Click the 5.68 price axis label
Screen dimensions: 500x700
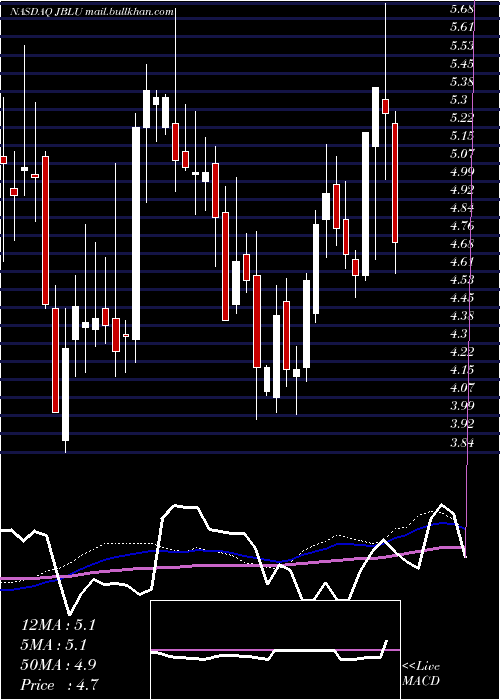(x=462, y=9)
